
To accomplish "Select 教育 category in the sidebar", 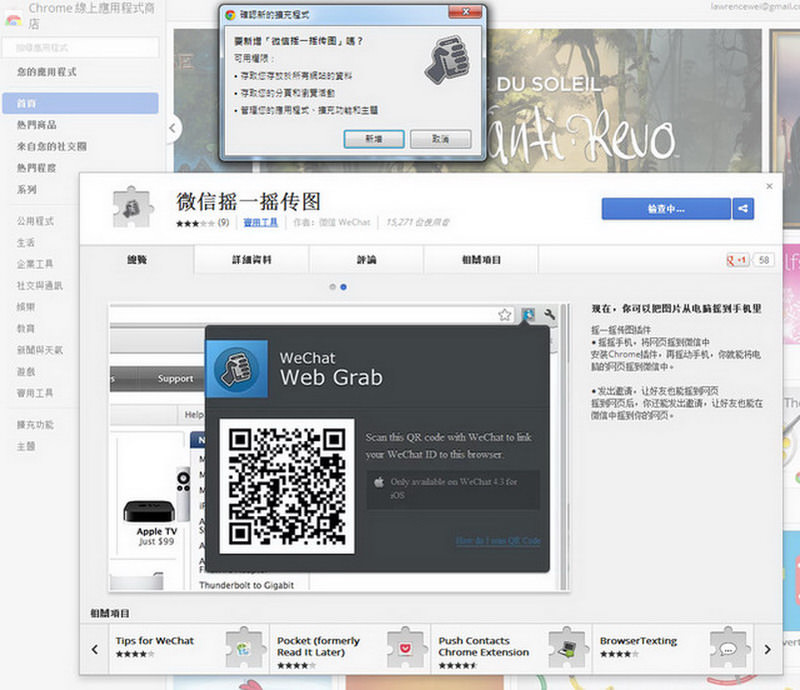I will pyautogui.click(x=26, y=328).
